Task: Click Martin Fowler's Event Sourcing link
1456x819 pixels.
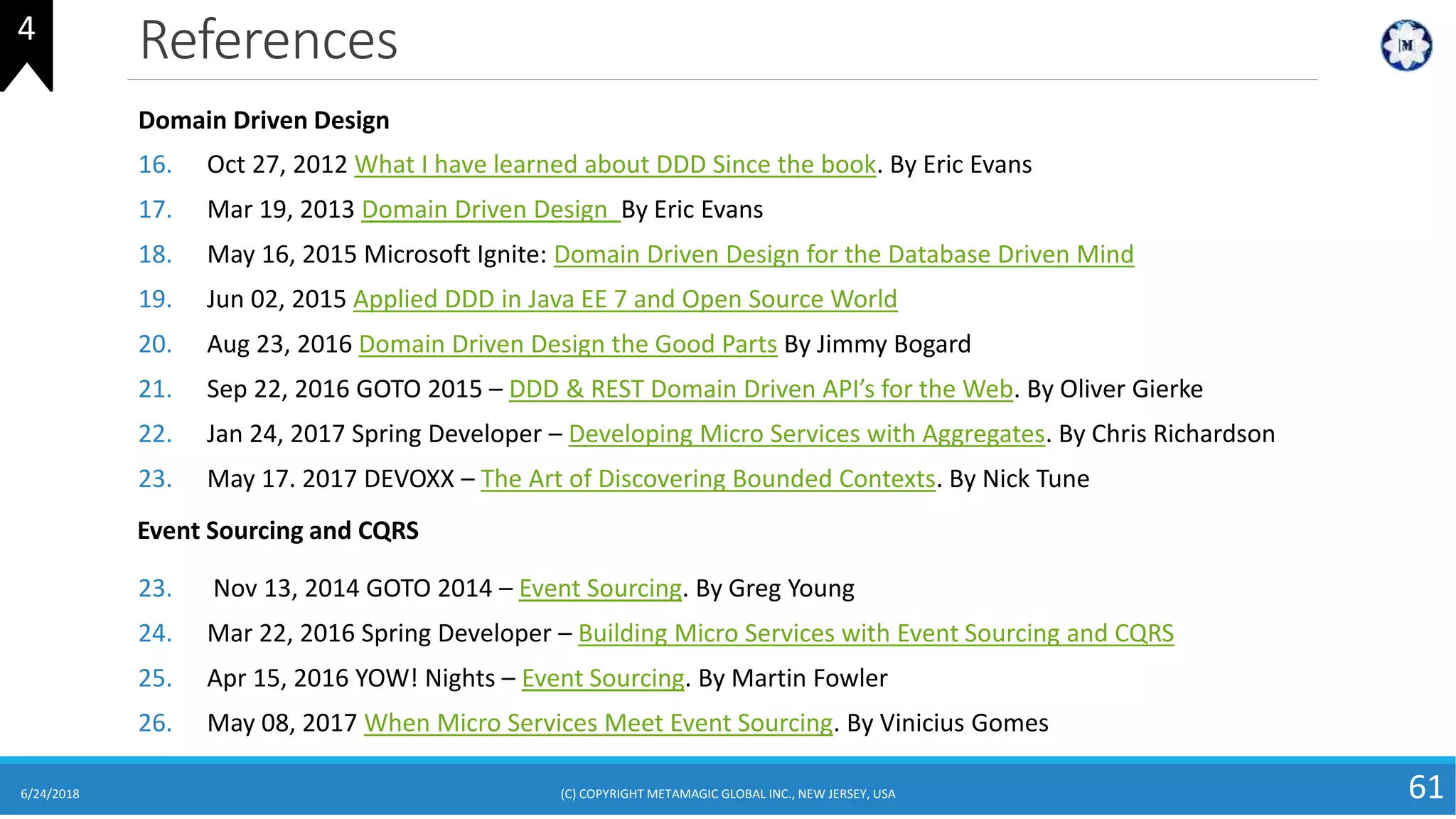Action: pos(603,678)
